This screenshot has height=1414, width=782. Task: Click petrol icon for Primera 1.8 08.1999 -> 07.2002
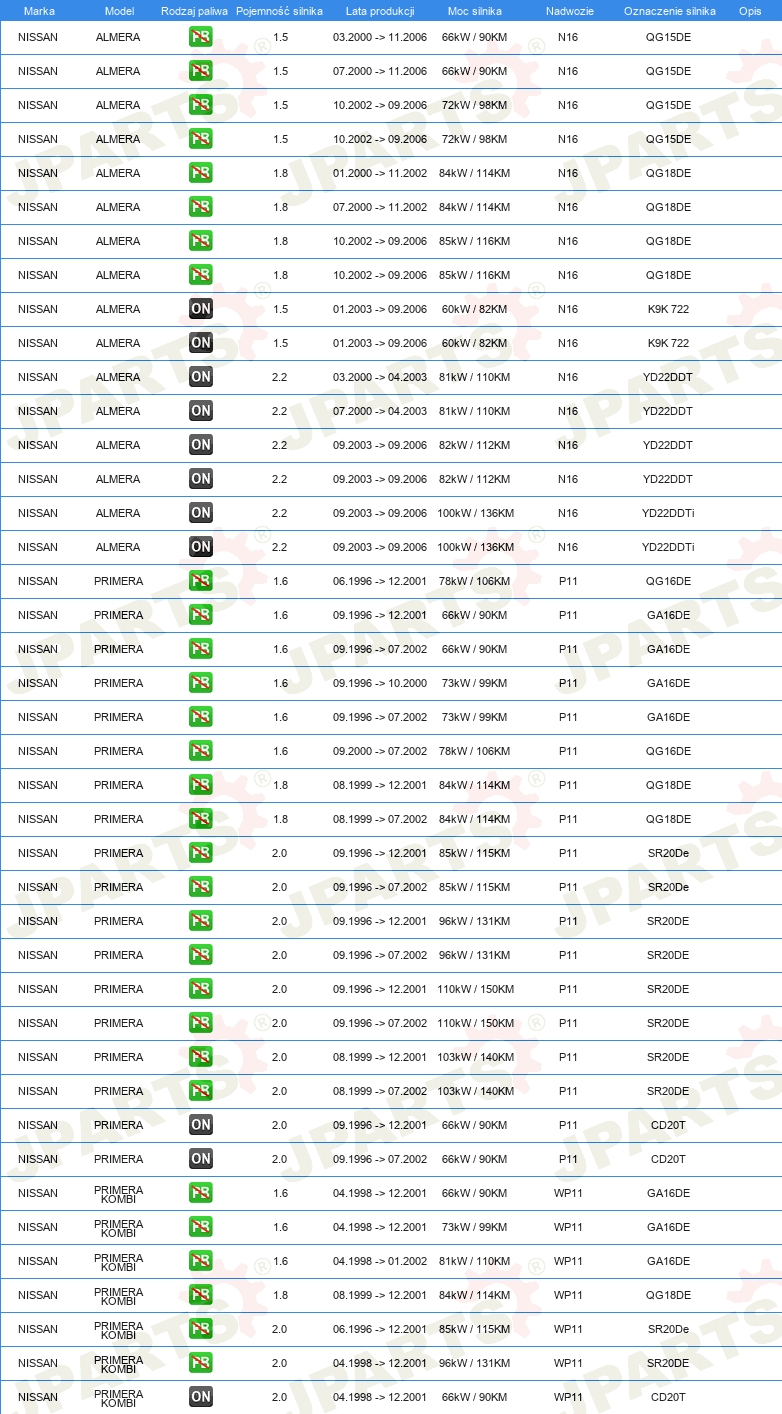(x=201, y=819)
